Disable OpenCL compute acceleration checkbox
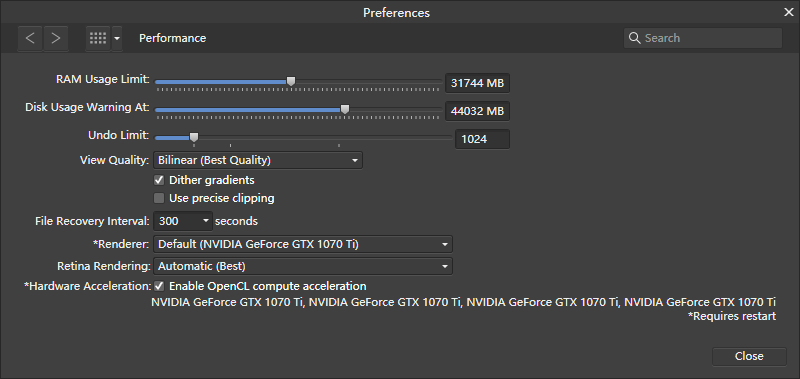This screenshot has height=379, width=800. 159,286
